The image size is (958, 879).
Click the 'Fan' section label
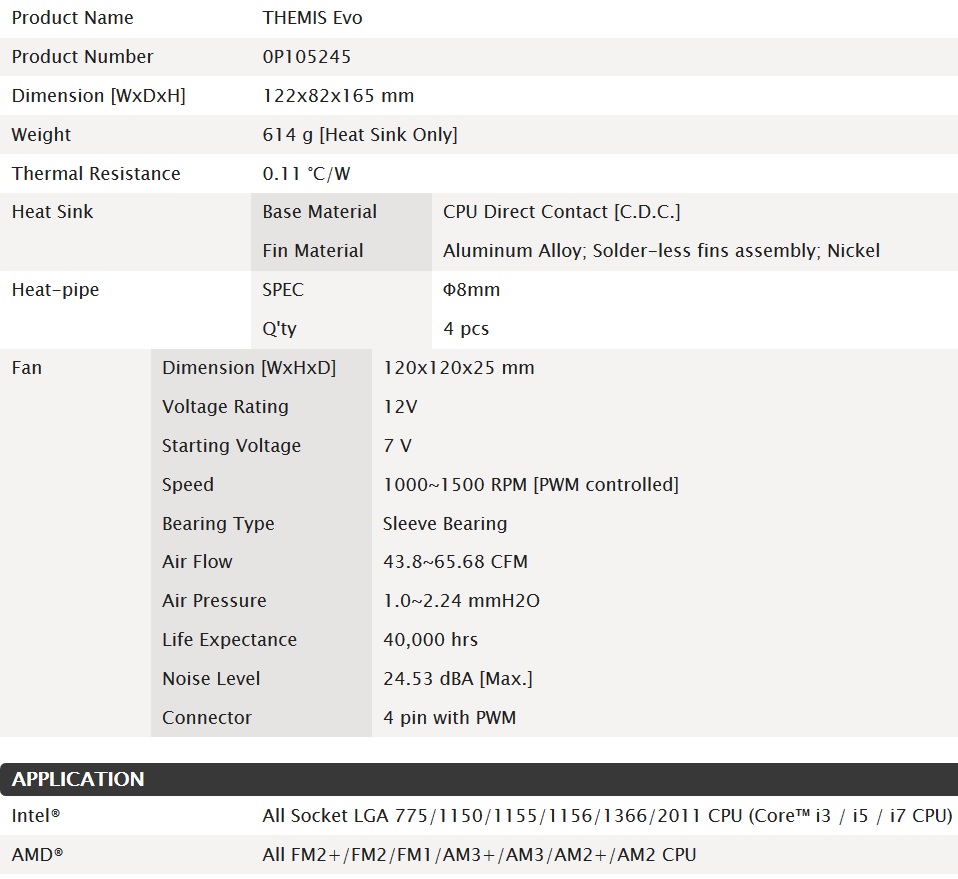[27, 368]
